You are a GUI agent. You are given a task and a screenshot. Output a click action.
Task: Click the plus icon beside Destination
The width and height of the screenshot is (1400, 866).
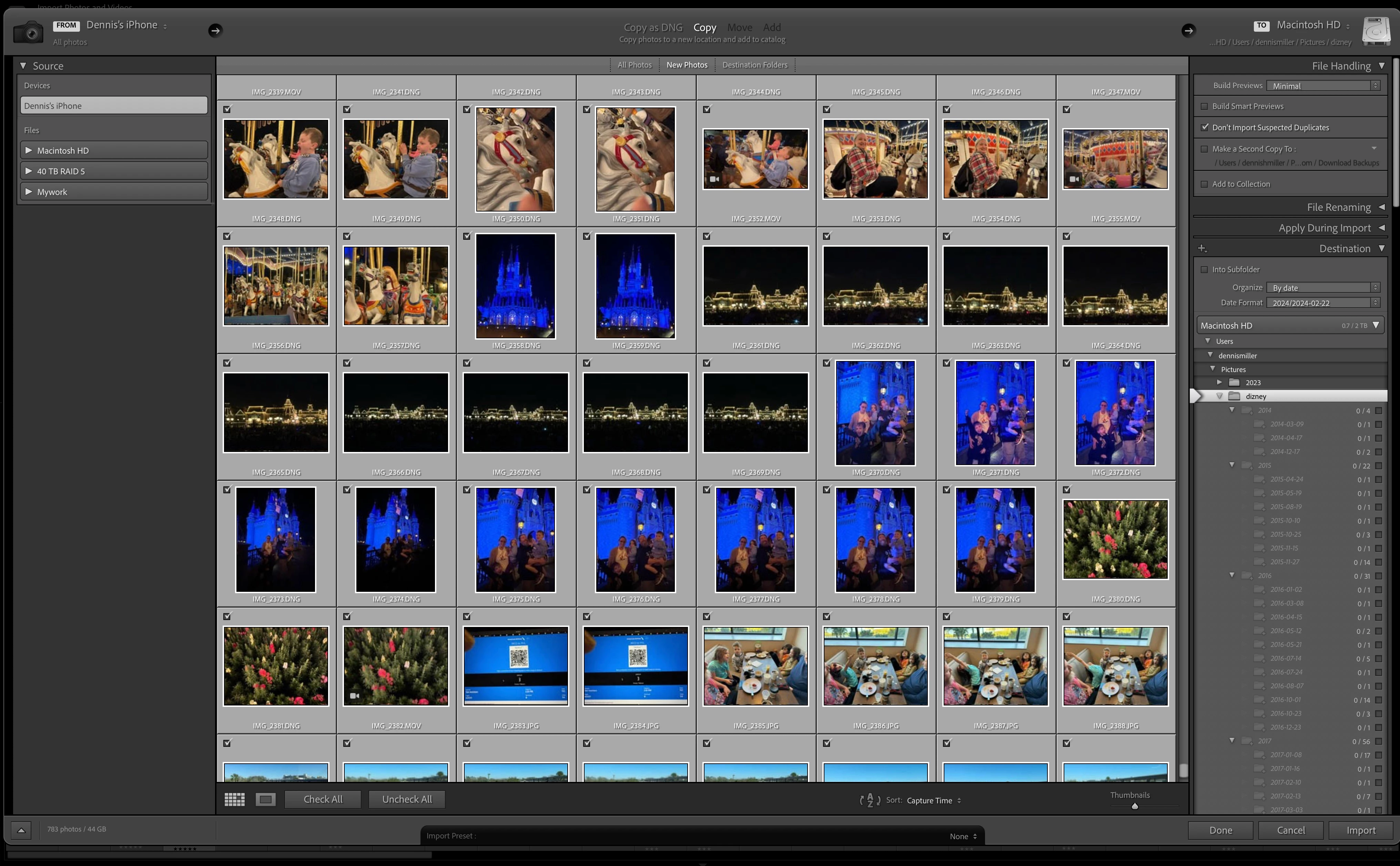1202,249
